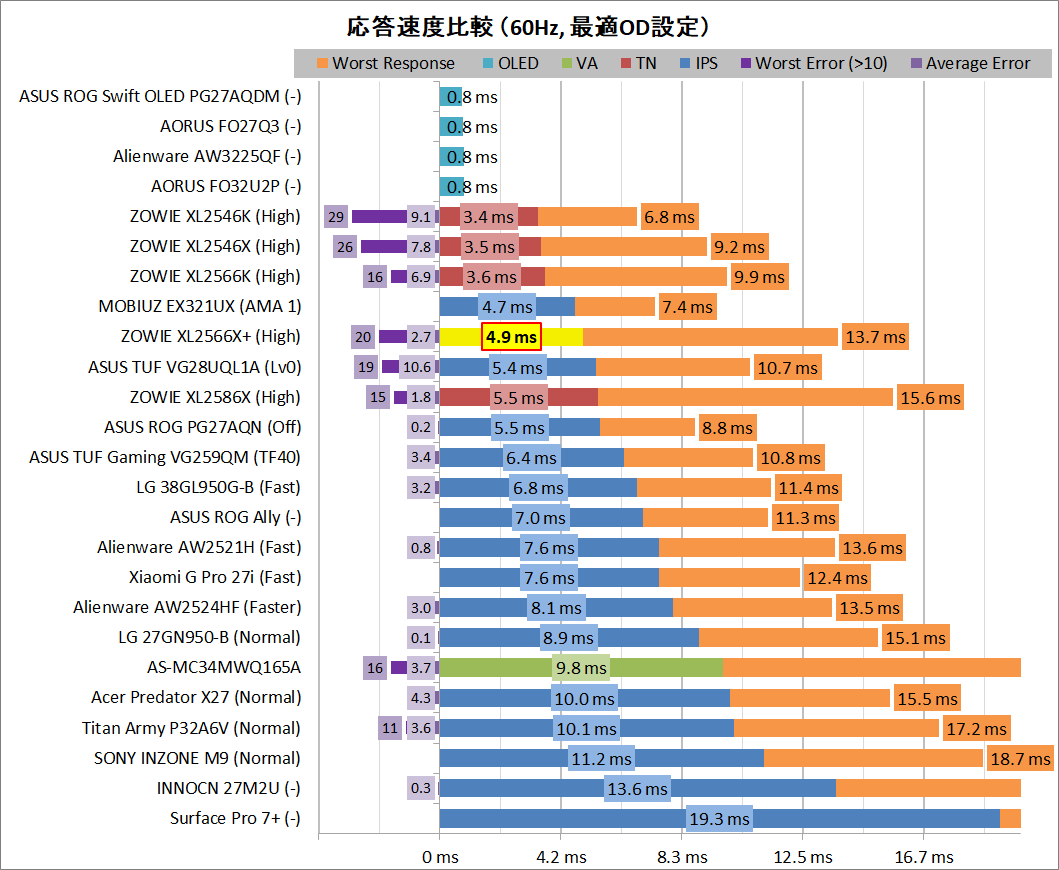Image resolution: width=1059 pixels, height=870 pixels.
Task: Select the Surface Pro 7+ (-) label
Action: coord(235,819)
